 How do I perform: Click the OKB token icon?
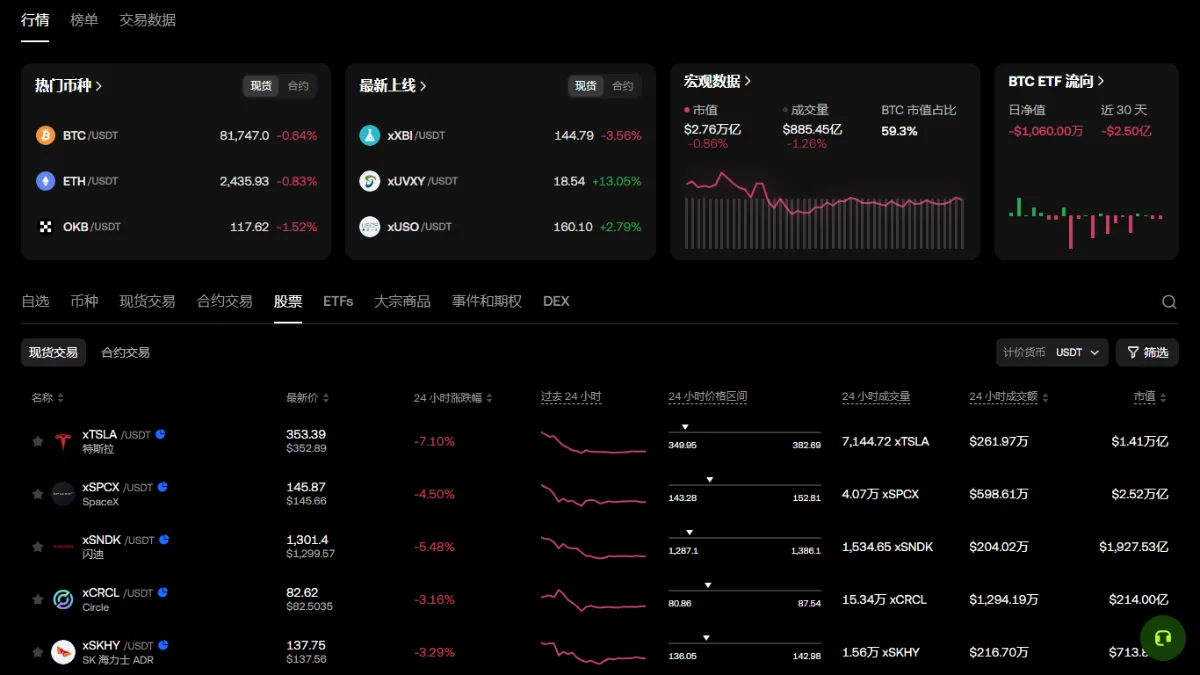pyautogui.click(x=45, y=227)
